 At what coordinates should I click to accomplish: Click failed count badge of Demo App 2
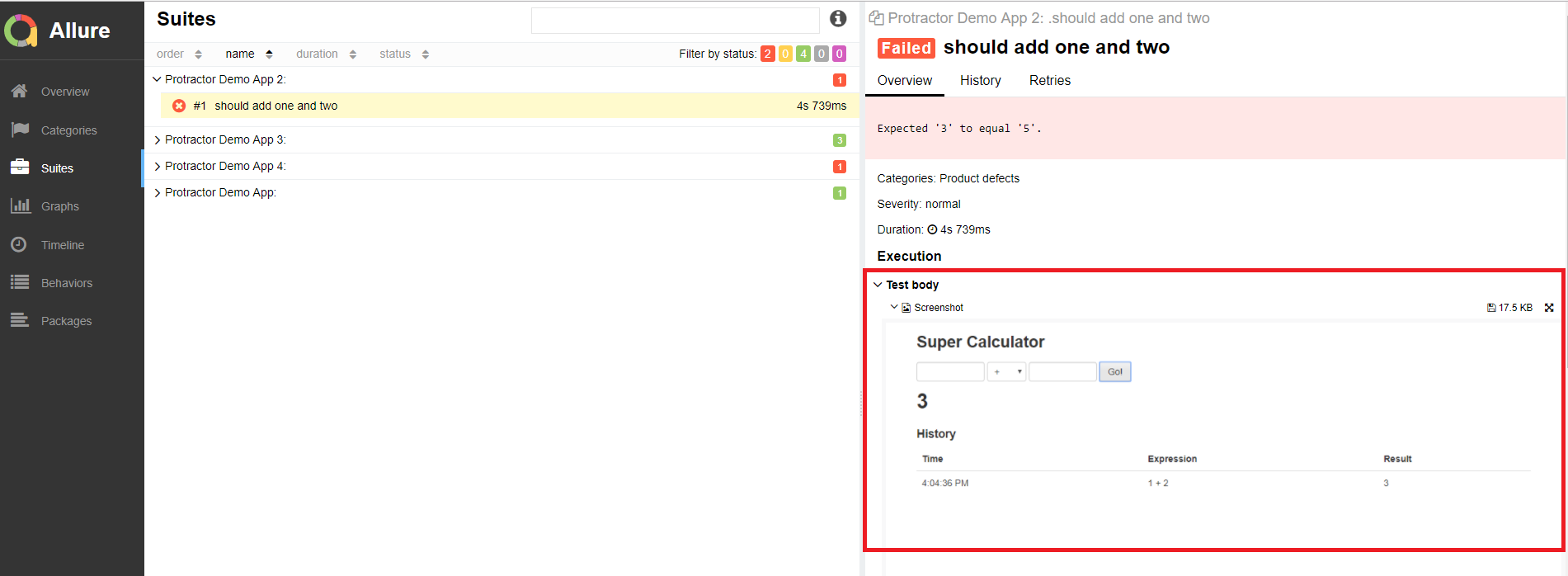pos(840,80)
